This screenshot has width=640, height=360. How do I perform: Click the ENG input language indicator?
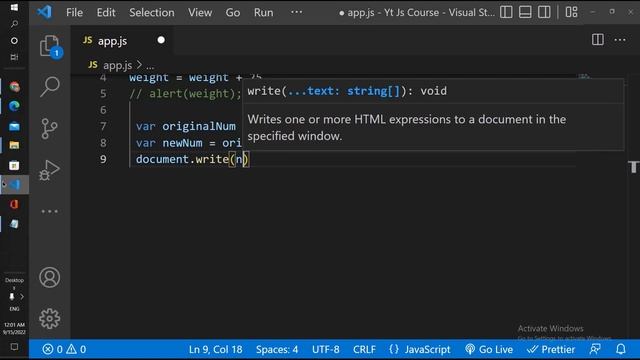click(x=14, y=309)
